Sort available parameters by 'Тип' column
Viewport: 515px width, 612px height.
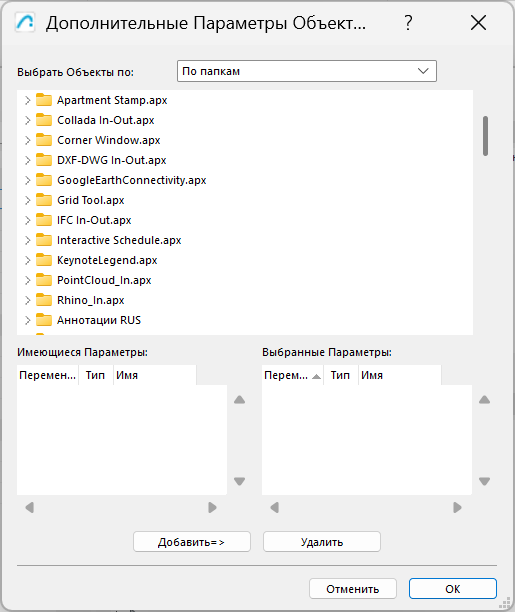click(x=96, y=375)
